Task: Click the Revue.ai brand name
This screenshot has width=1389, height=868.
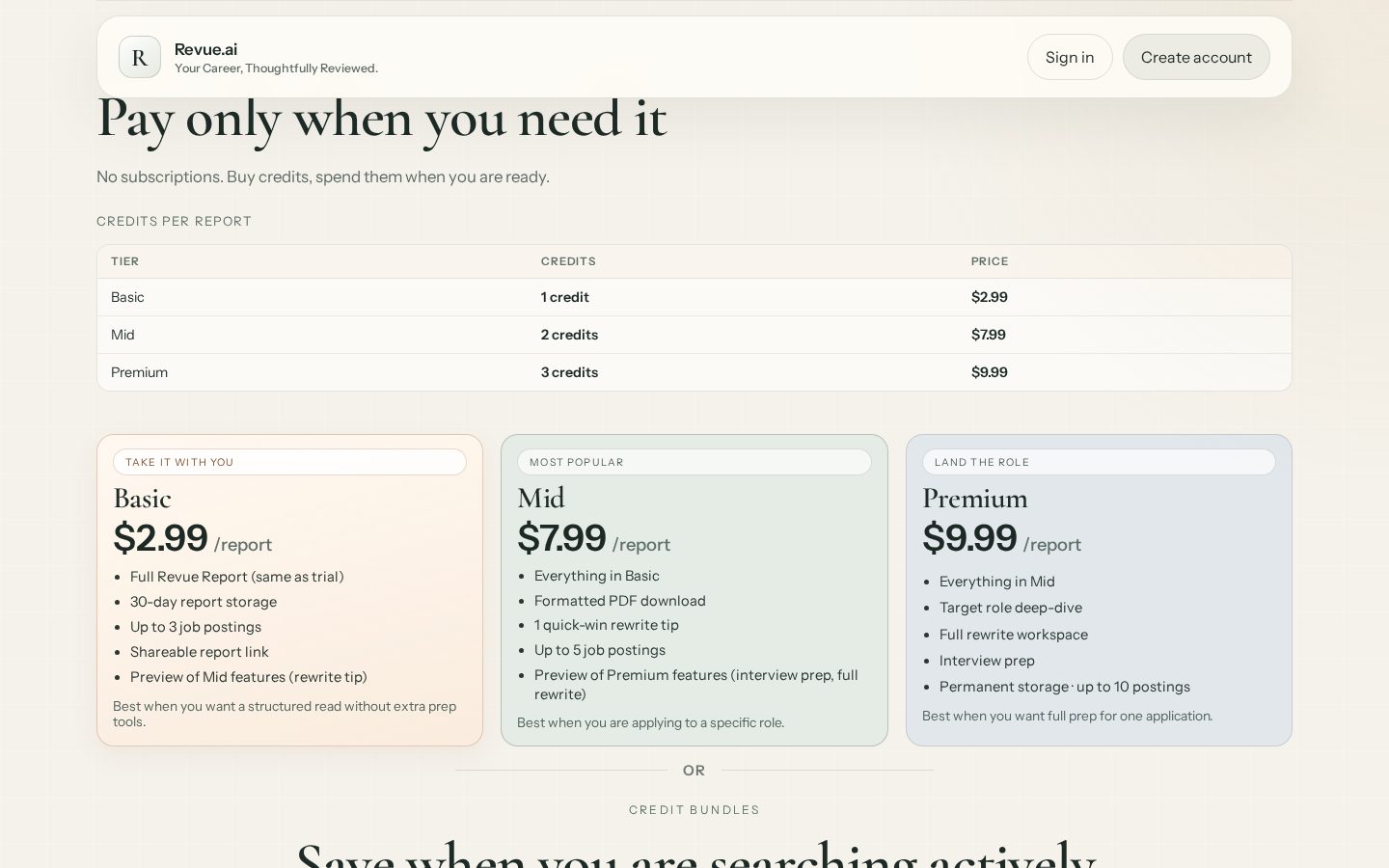Action: pyautogui.click(x=205, y=49)
